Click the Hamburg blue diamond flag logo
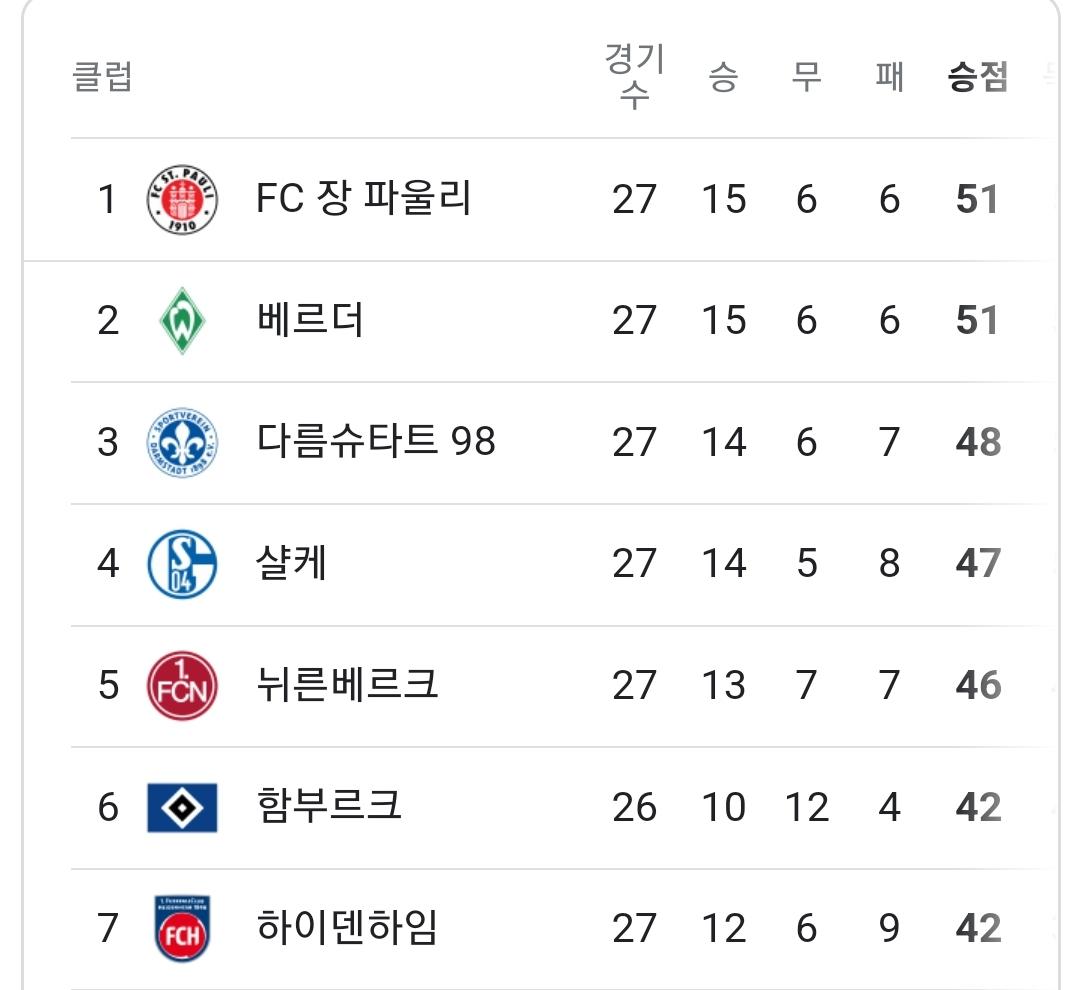Image resolution: width=1080 pixels, height=990 pixels. [x=183, y=807]
